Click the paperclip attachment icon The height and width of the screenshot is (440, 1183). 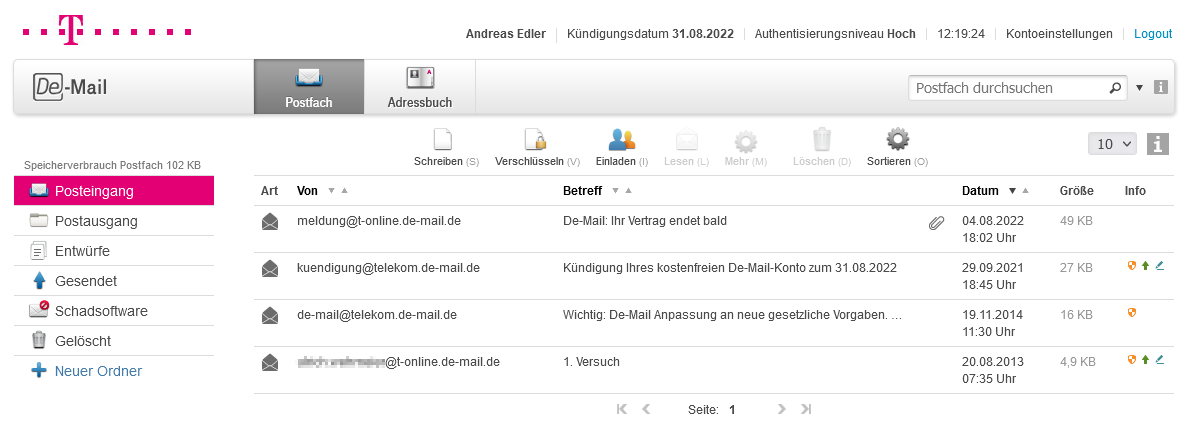point(936,223)
